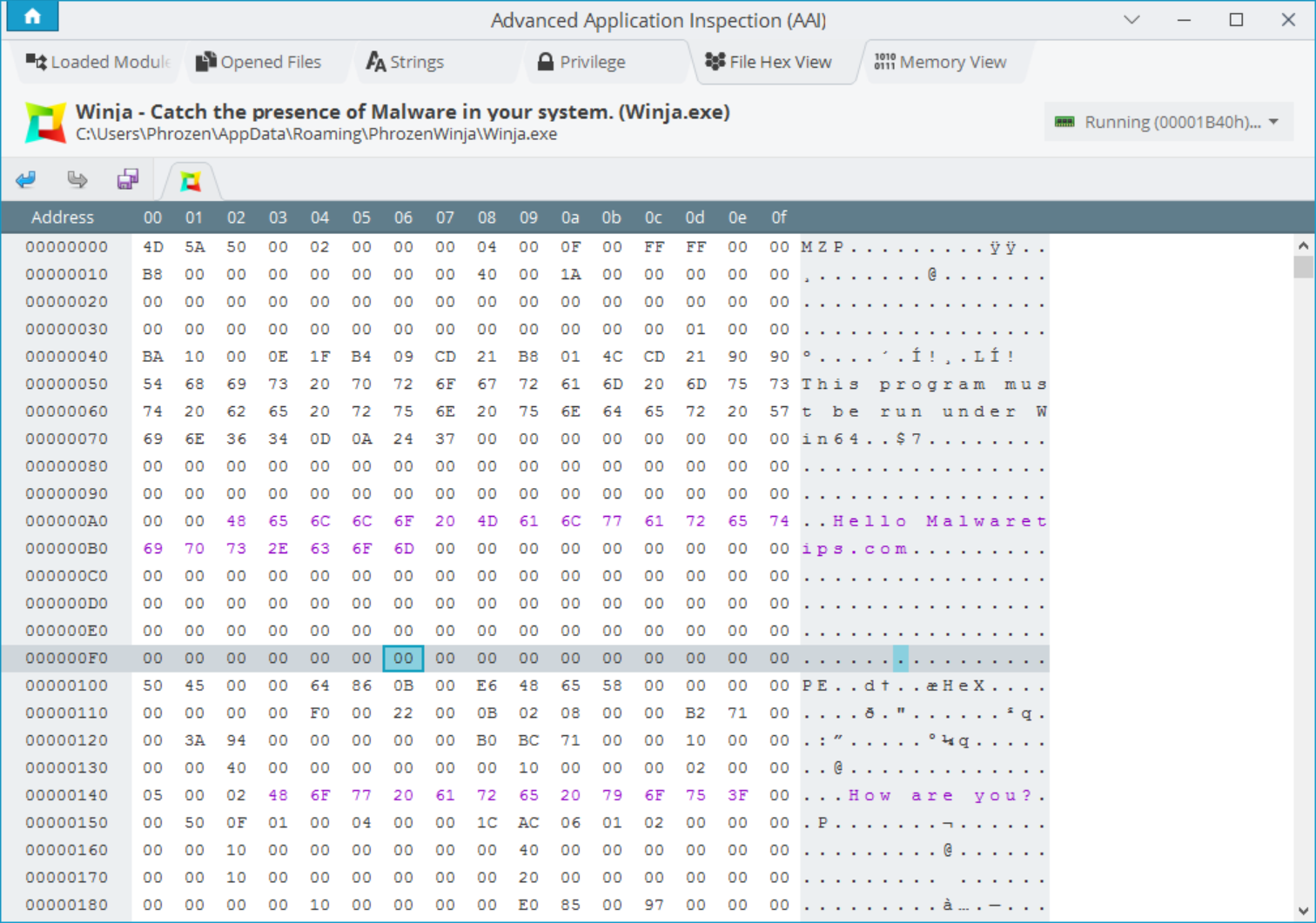Open the Running (00001B40h) process dropdown
The height and width of the screenshot is (923, 1316).
click(x=1168, y=122)
